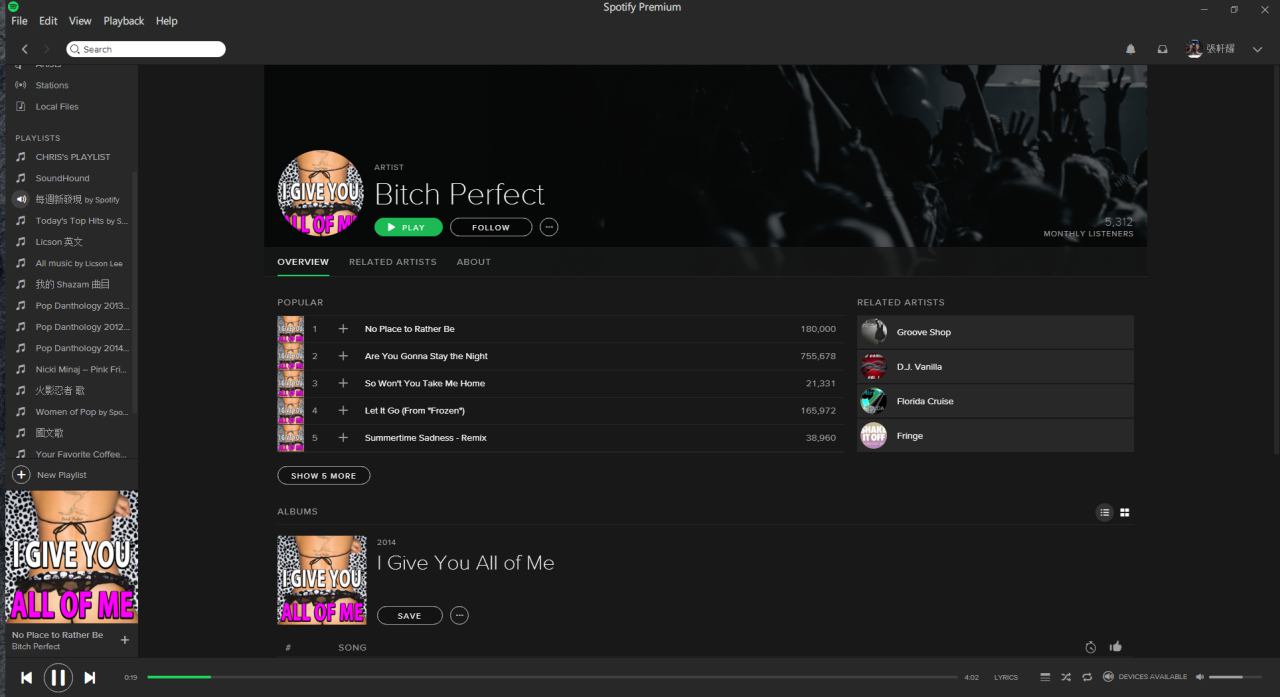This screenshot has height=697, width=1280.
Task: Open Local Files in the sidebar
Action: 57,106
